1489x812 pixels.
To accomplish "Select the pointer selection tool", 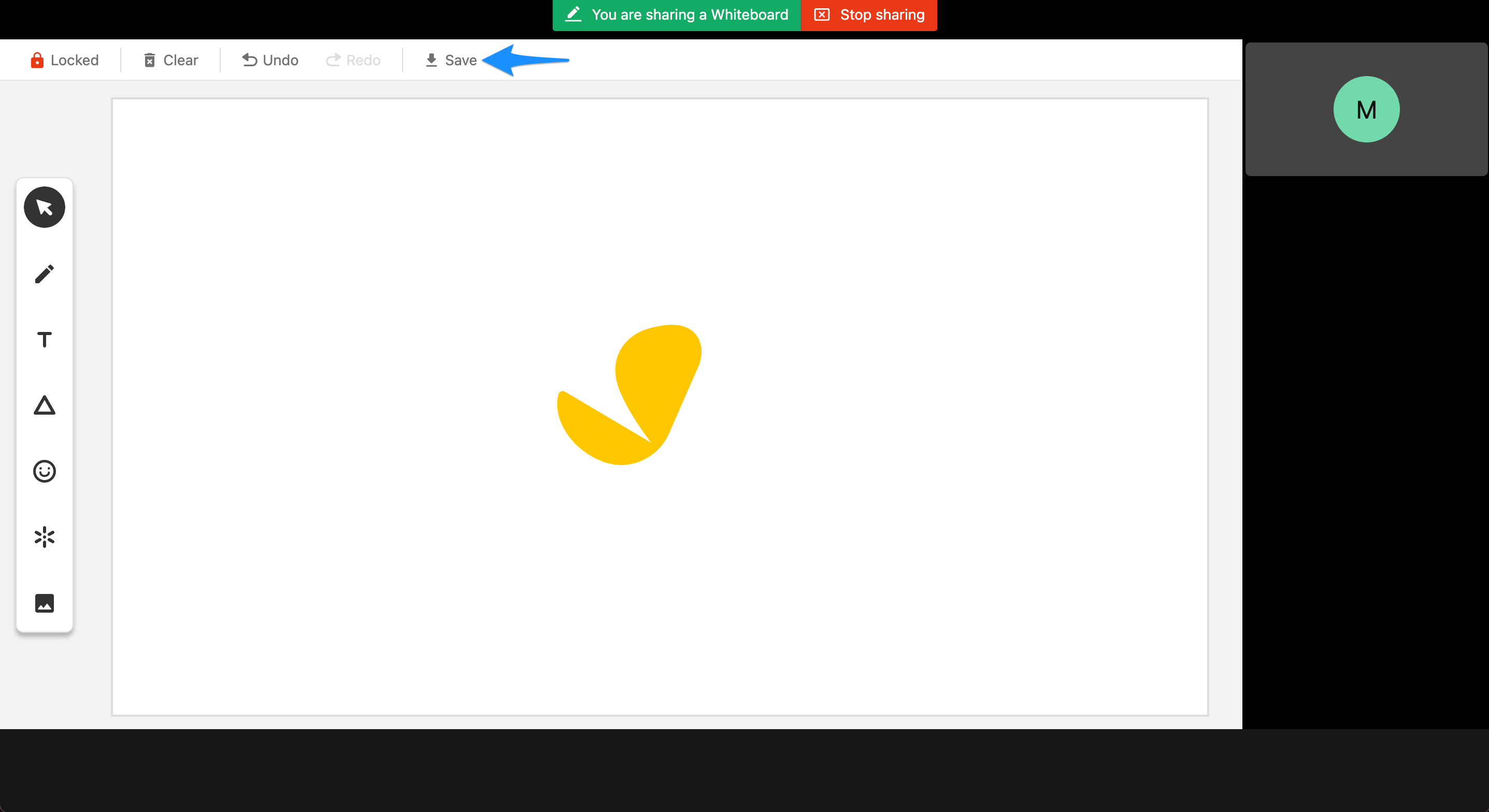I will click(44, 206).
